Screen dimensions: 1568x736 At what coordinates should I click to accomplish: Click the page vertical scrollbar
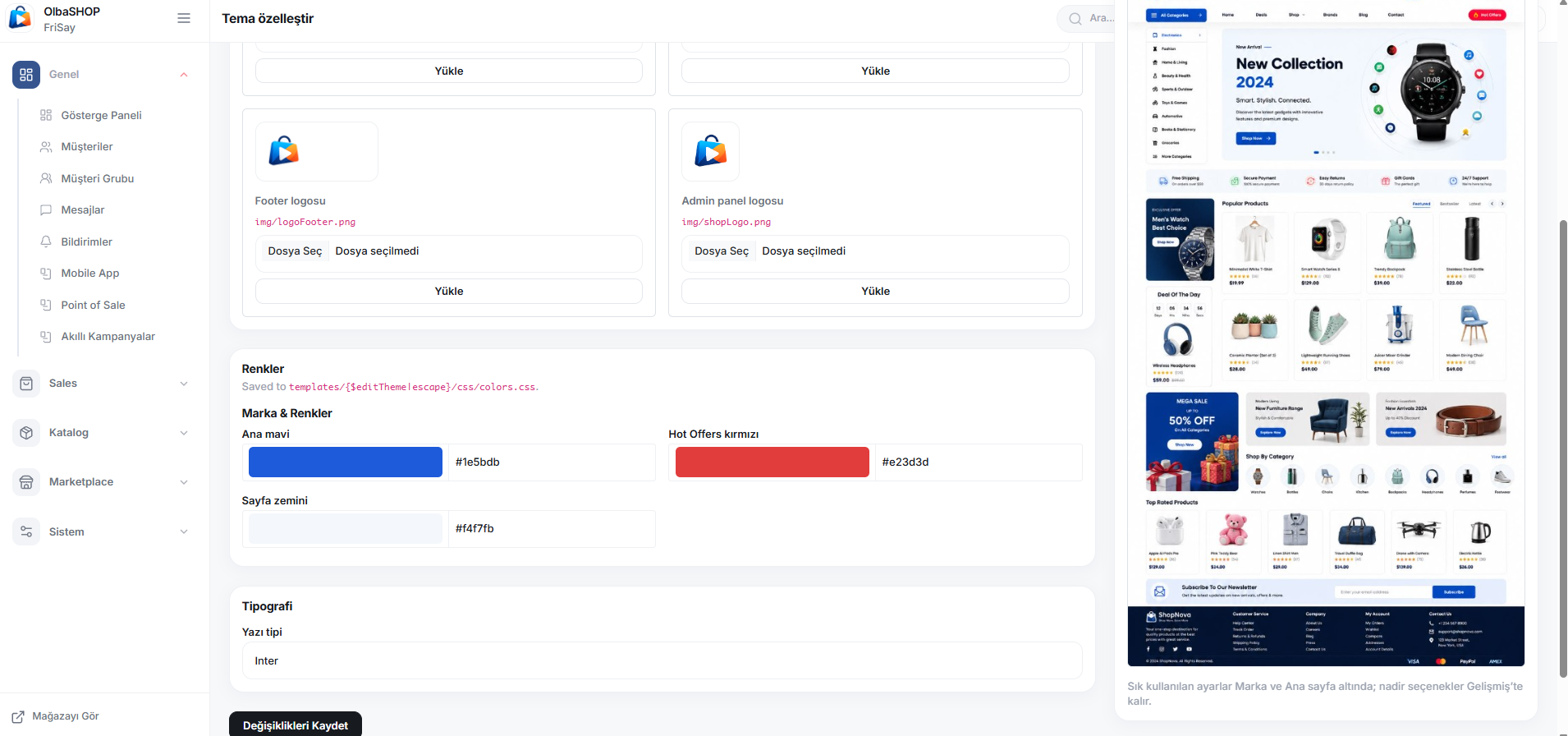click(x=1563, y=448)
